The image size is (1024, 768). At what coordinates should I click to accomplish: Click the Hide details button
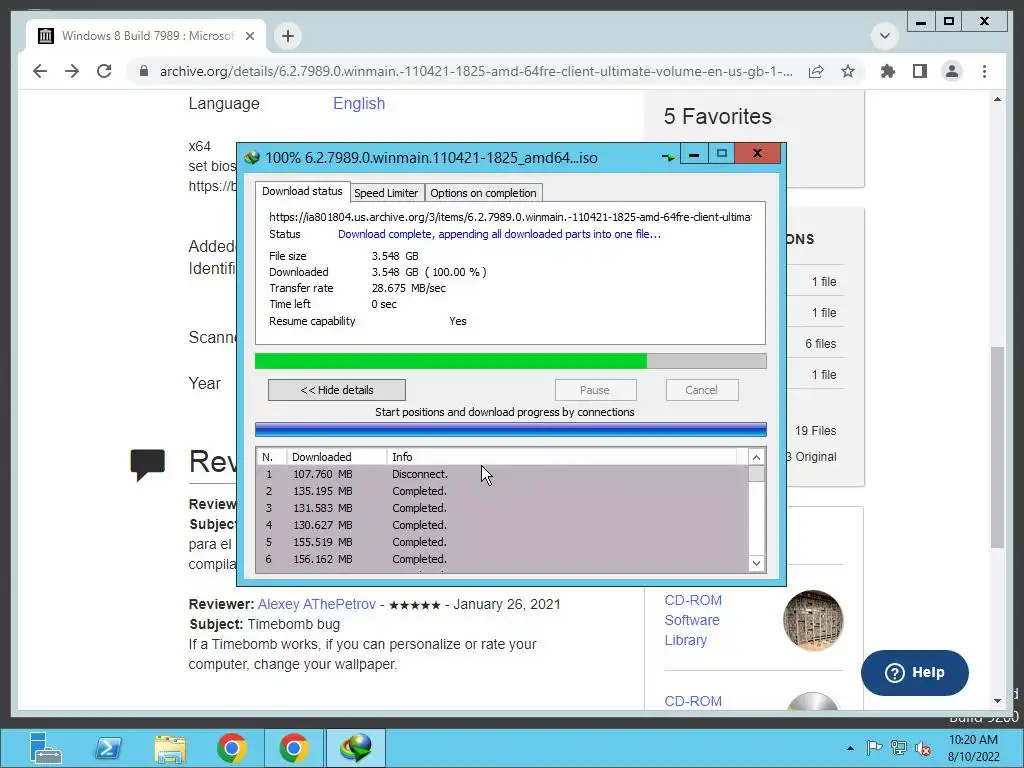coord(337,390)
